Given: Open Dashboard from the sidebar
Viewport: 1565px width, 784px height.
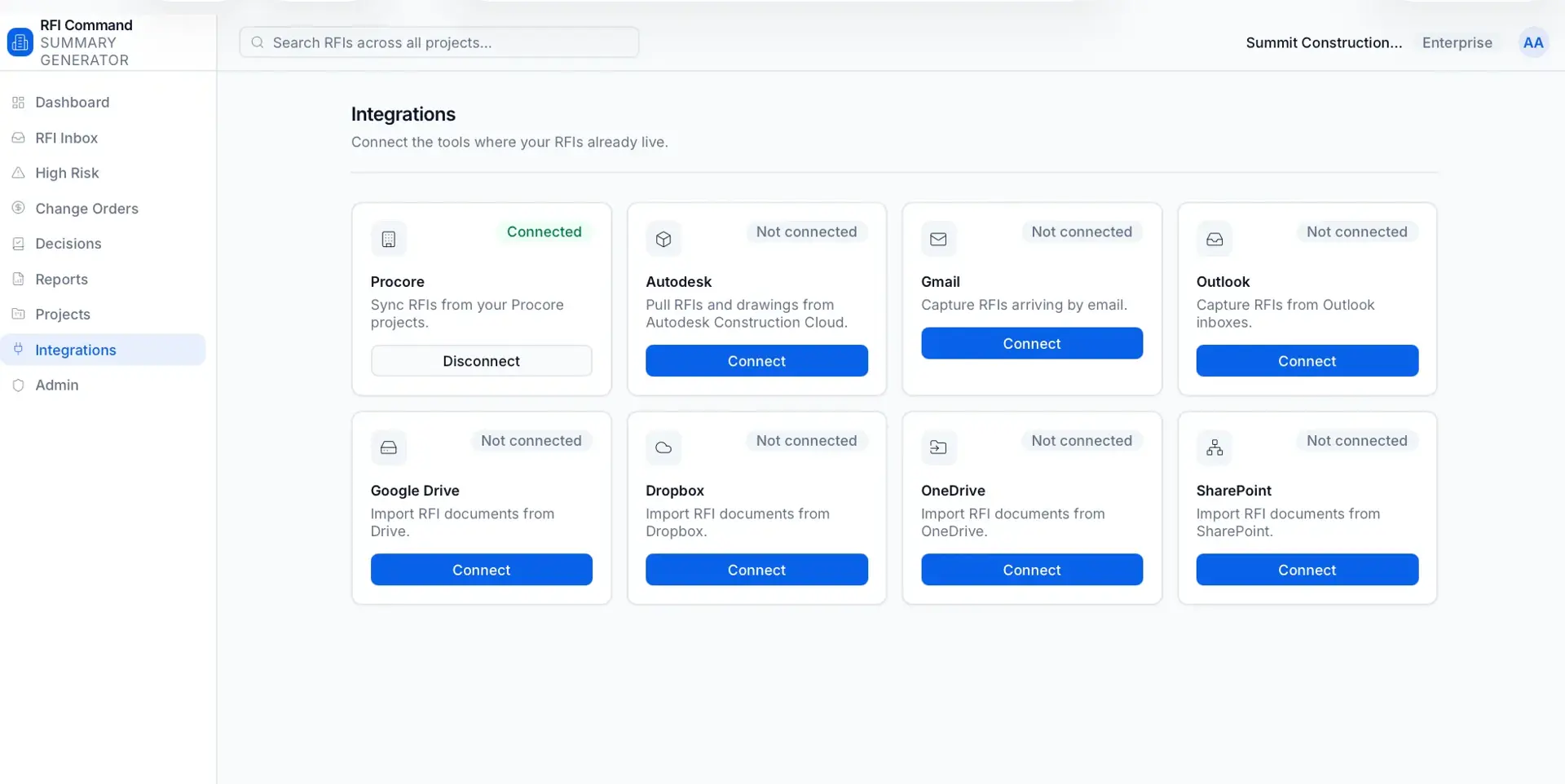Looking at the screenshot, I should 103,103.
